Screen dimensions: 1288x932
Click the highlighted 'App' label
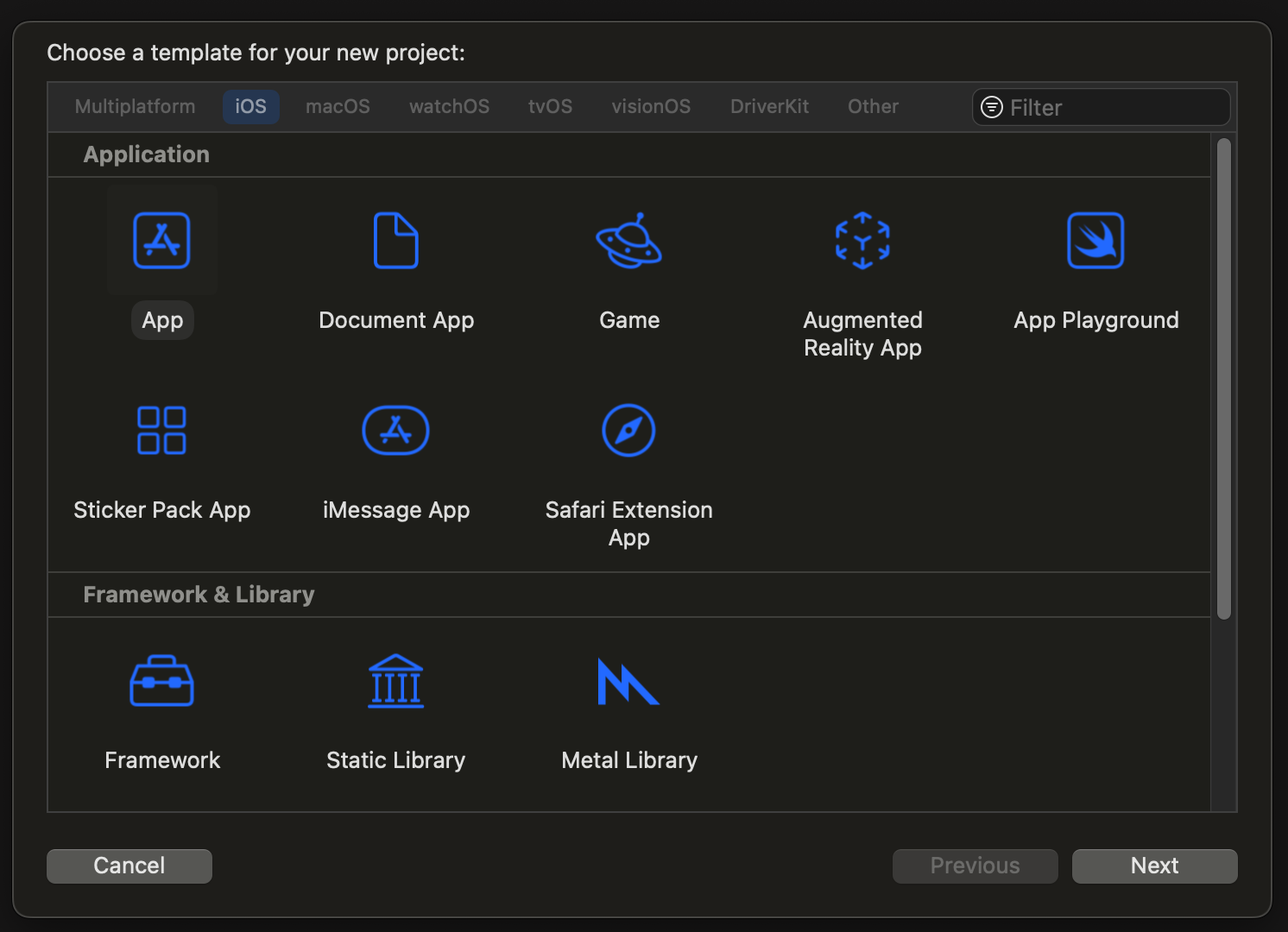click(x=162, y=320)
